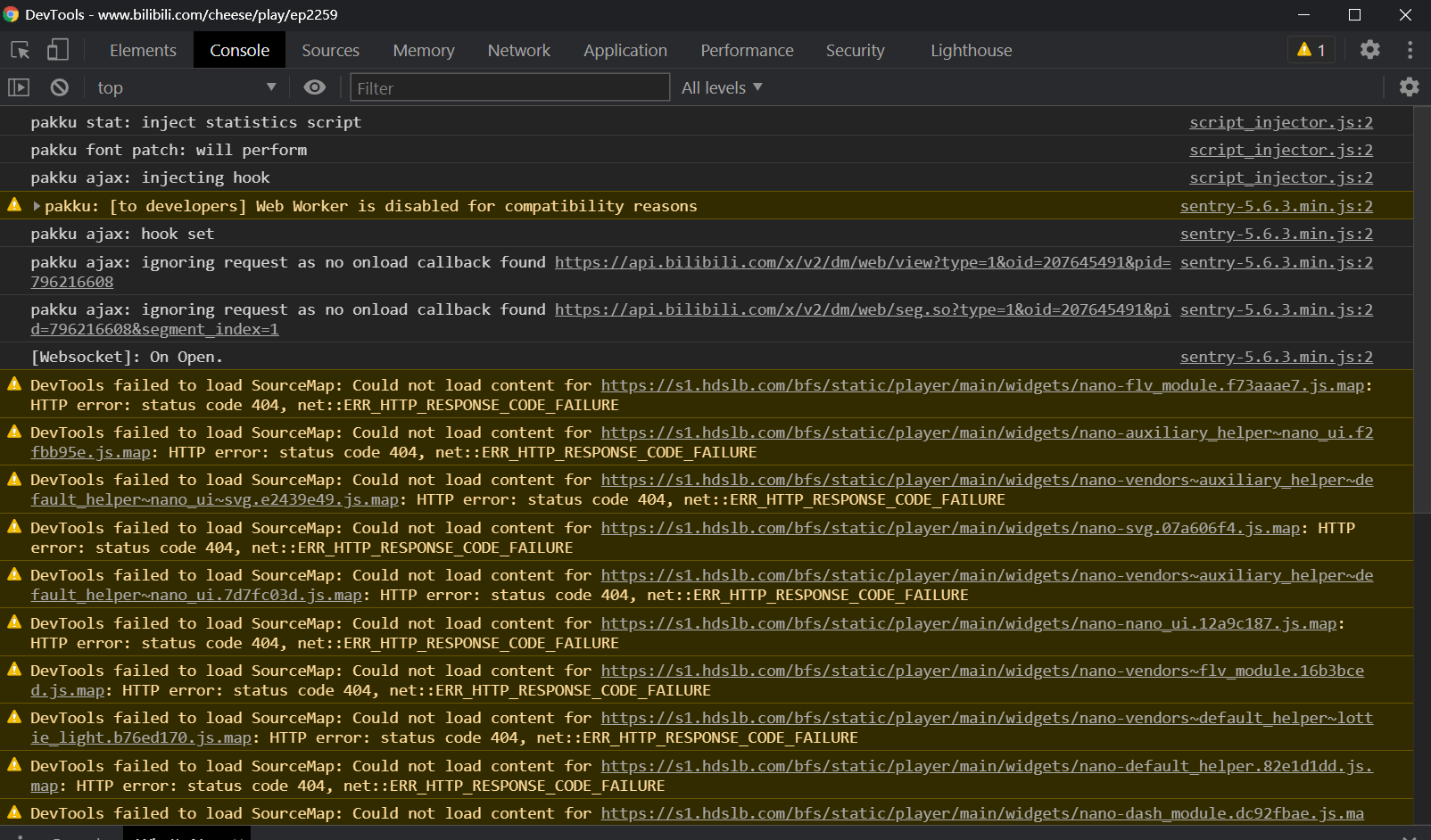
Task: Open the Lighthouse tab
Action: pyautogui.click(x=971, y=50)
